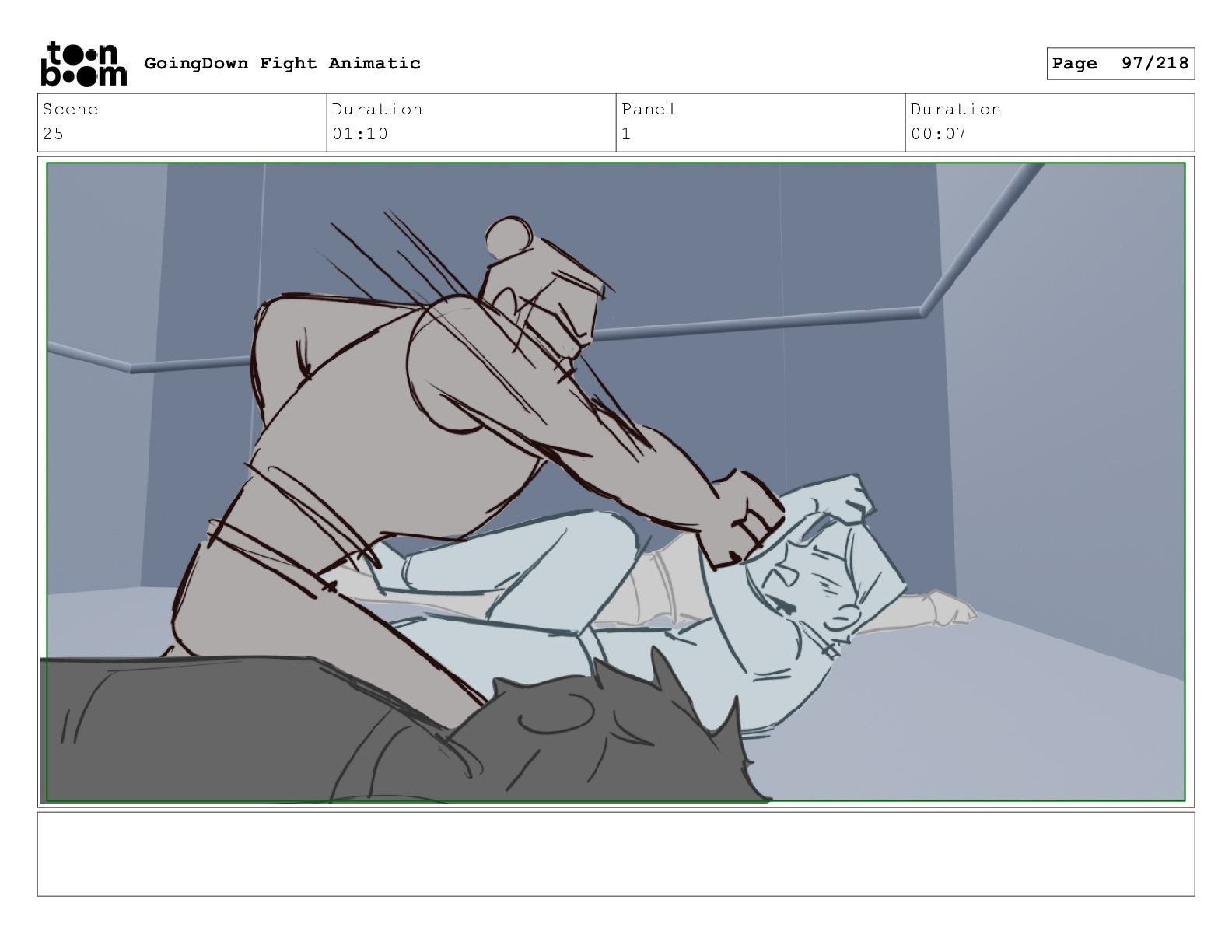Click the railing on the back wall
The width and height of the screenshot is (1232, 952).
(762, 323)
